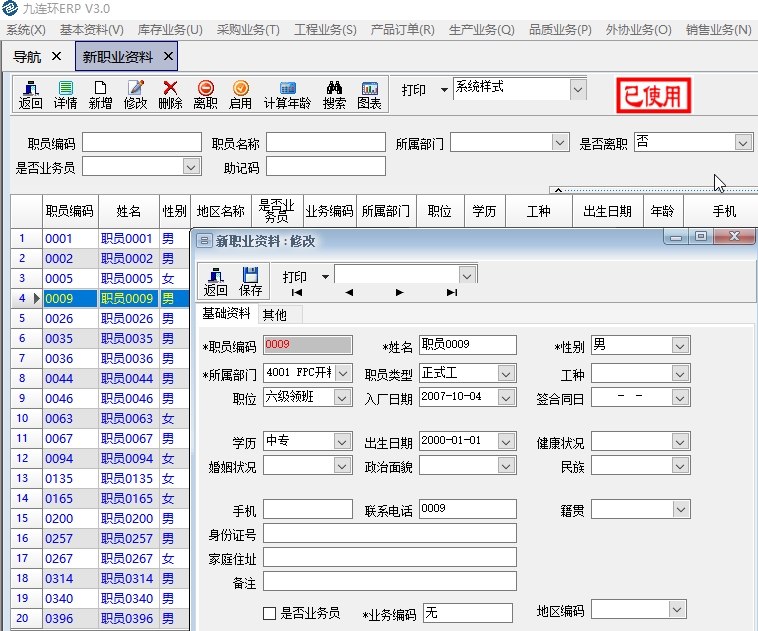Open the 入厂日期 date picker dropdown
The height and width of the screenshot is (631, 758).
coord(506,398)
